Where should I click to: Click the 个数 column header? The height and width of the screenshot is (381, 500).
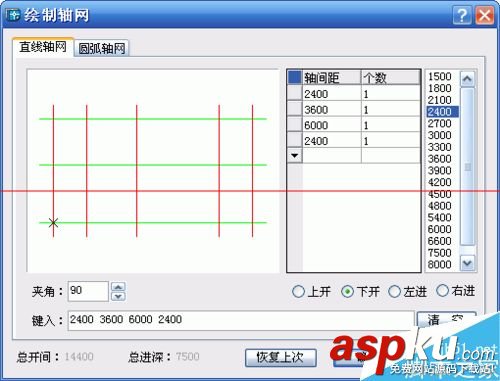[x=390, y=78]
